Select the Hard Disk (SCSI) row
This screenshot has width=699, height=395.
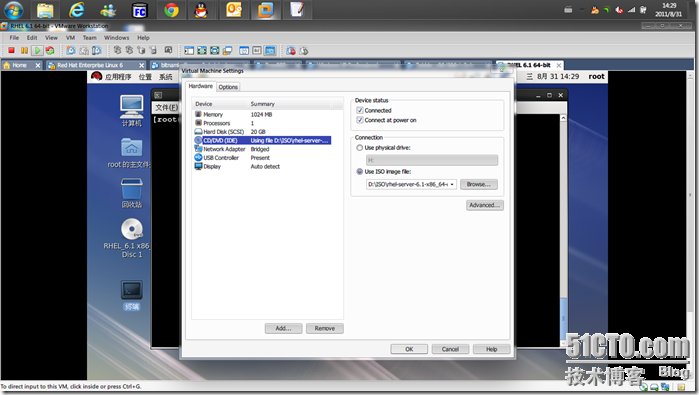(x=262, y=132)
